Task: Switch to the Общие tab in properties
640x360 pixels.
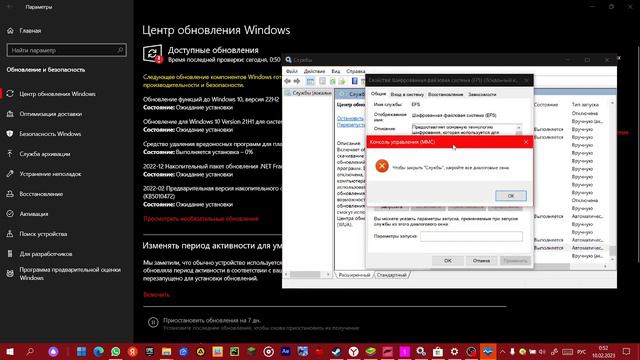Action: tap(378, 94)
